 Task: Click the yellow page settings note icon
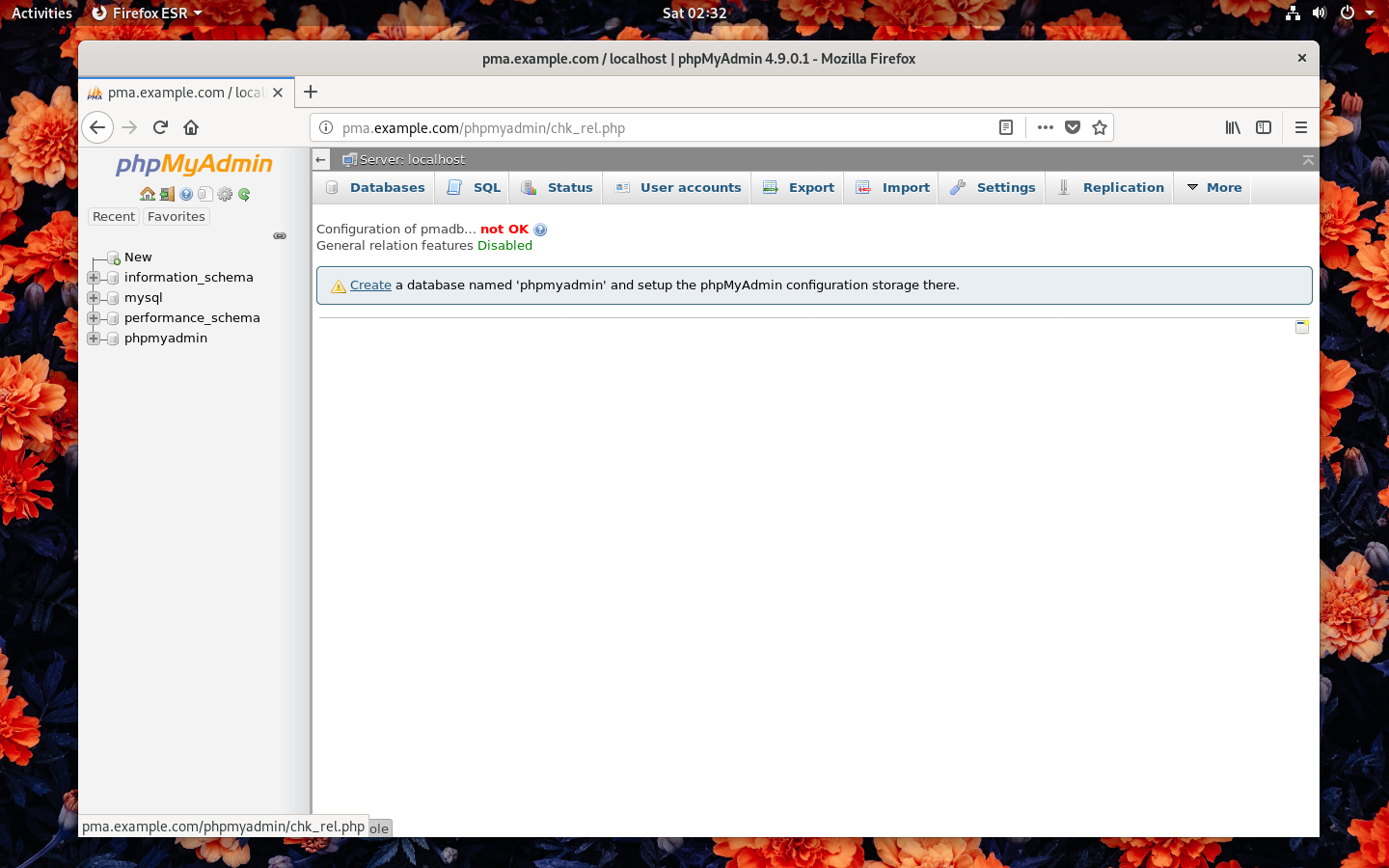(x=1302, y=327)
